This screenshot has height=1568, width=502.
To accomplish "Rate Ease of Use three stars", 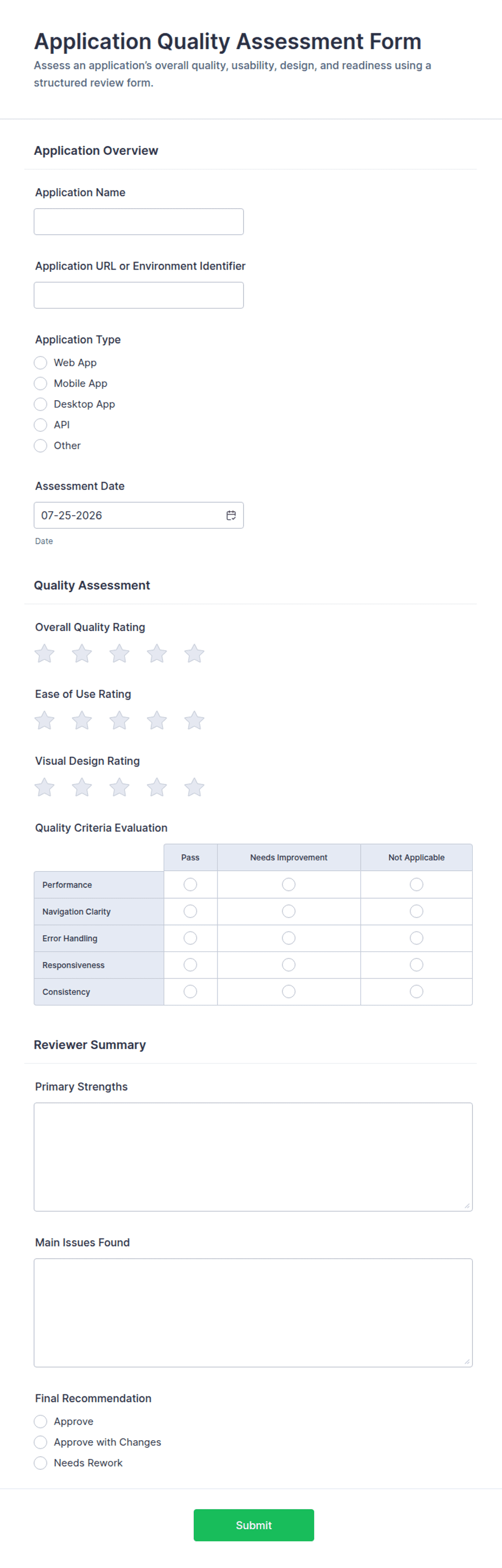I will pyautogui.click(x=119, y=720).
